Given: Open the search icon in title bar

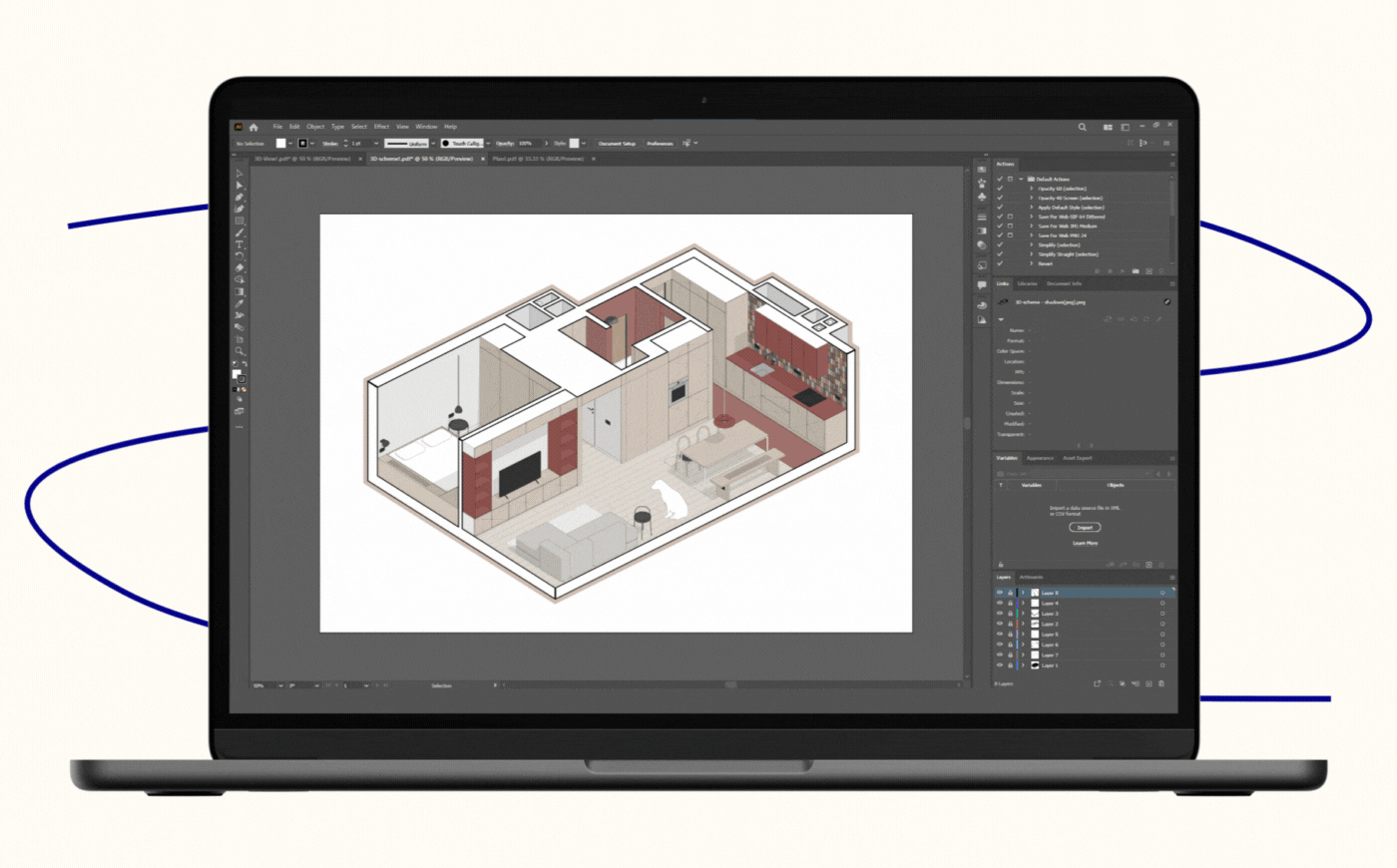Looking at the screenshot, I should (x=1082, y=127).
